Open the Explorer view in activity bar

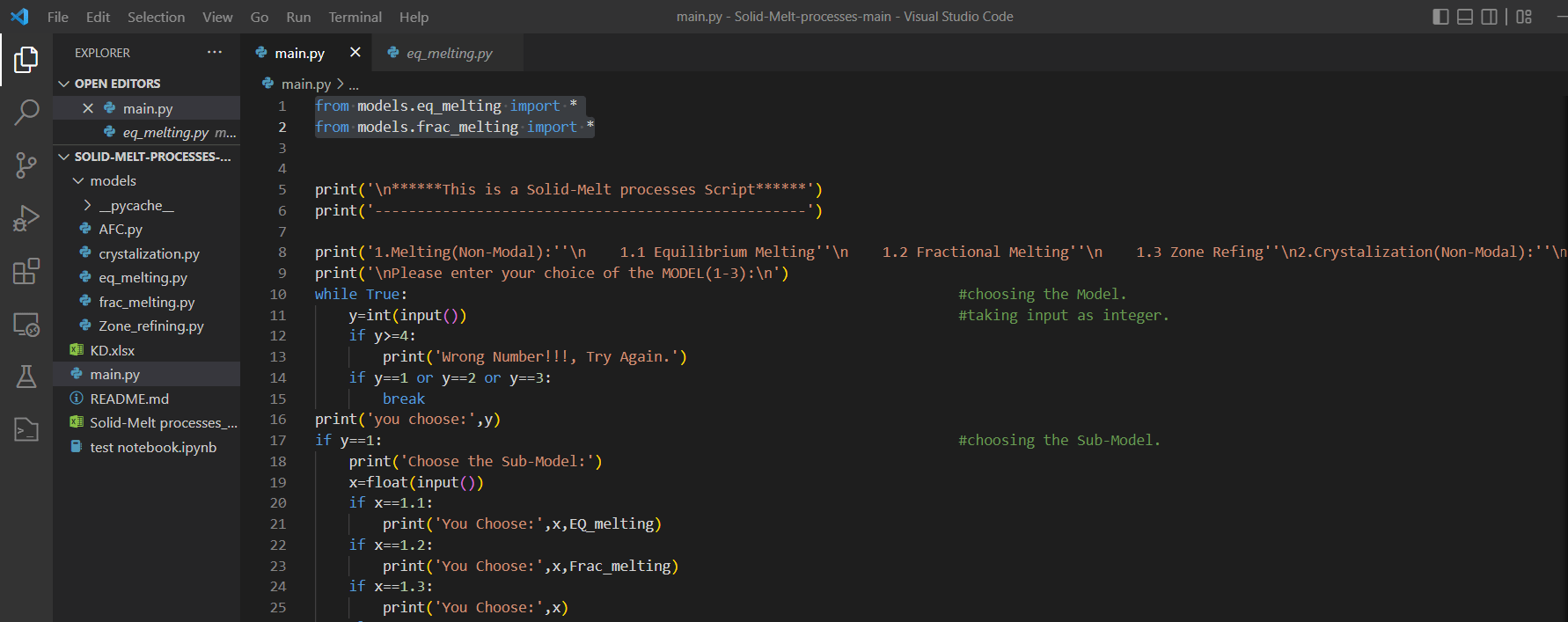click(x=26, y=60)
